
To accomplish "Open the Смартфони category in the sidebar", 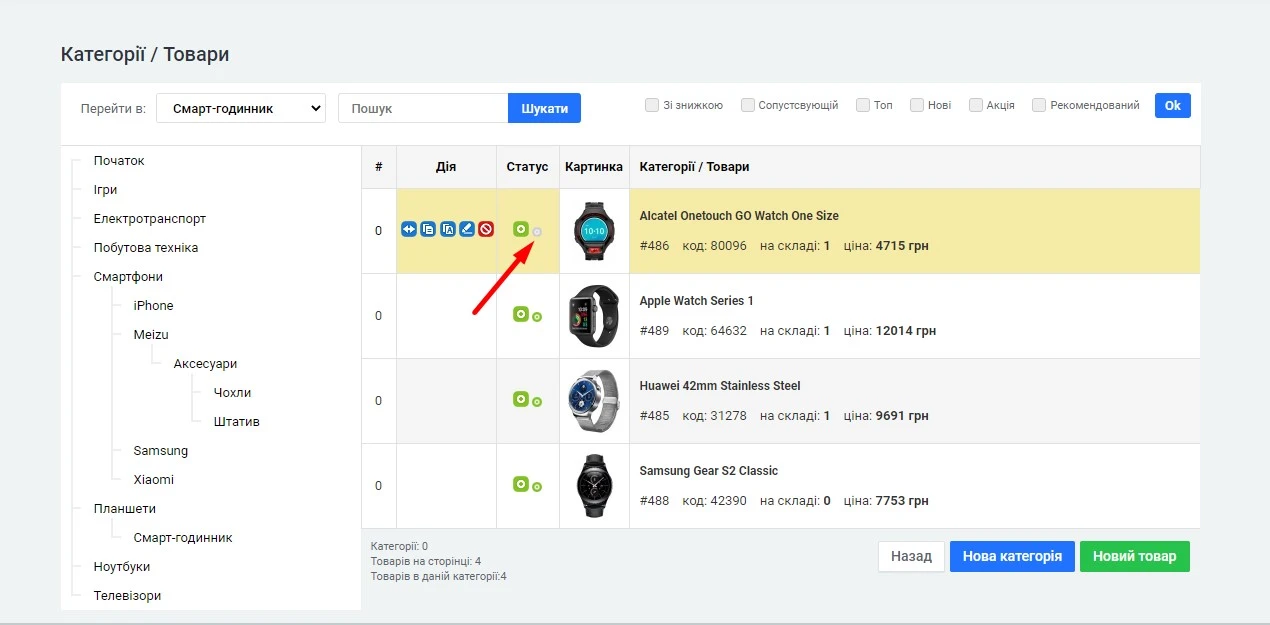I will tap(130, 276).
